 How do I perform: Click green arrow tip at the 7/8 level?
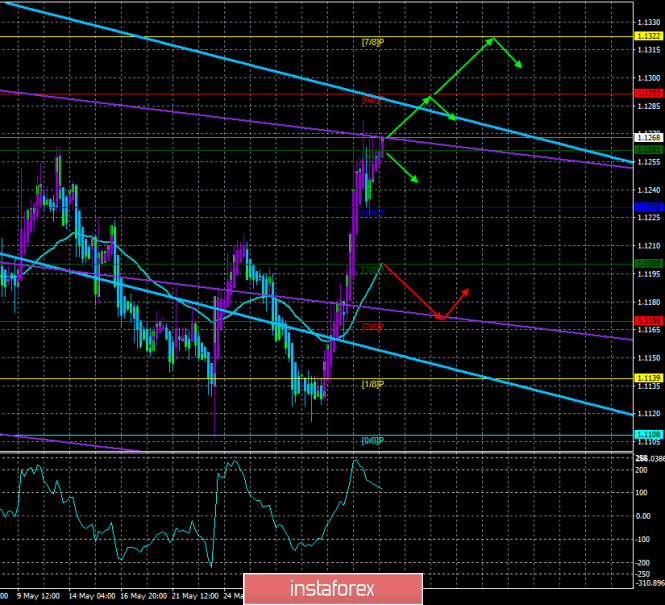(x=492, y=39)
